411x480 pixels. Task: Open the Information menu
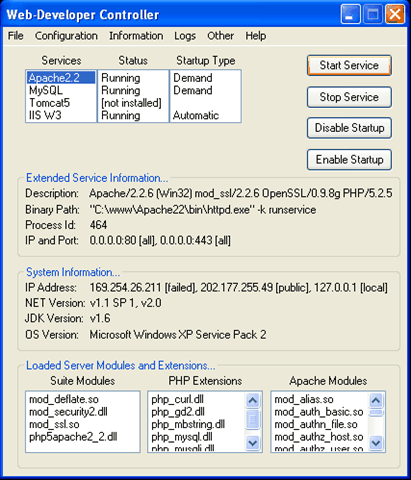tap(136, 36)
